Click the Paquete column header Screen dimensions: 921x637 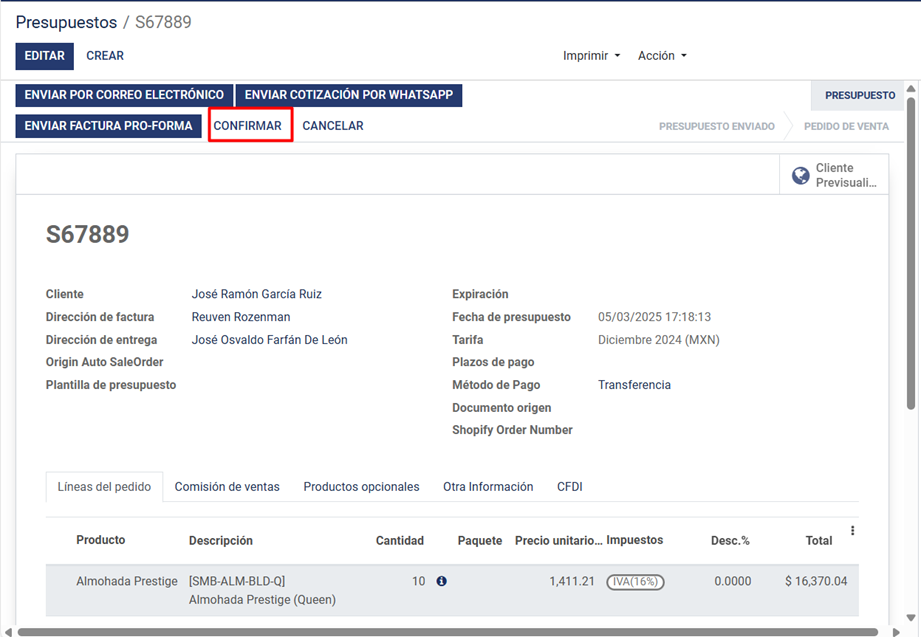point(480,541)
